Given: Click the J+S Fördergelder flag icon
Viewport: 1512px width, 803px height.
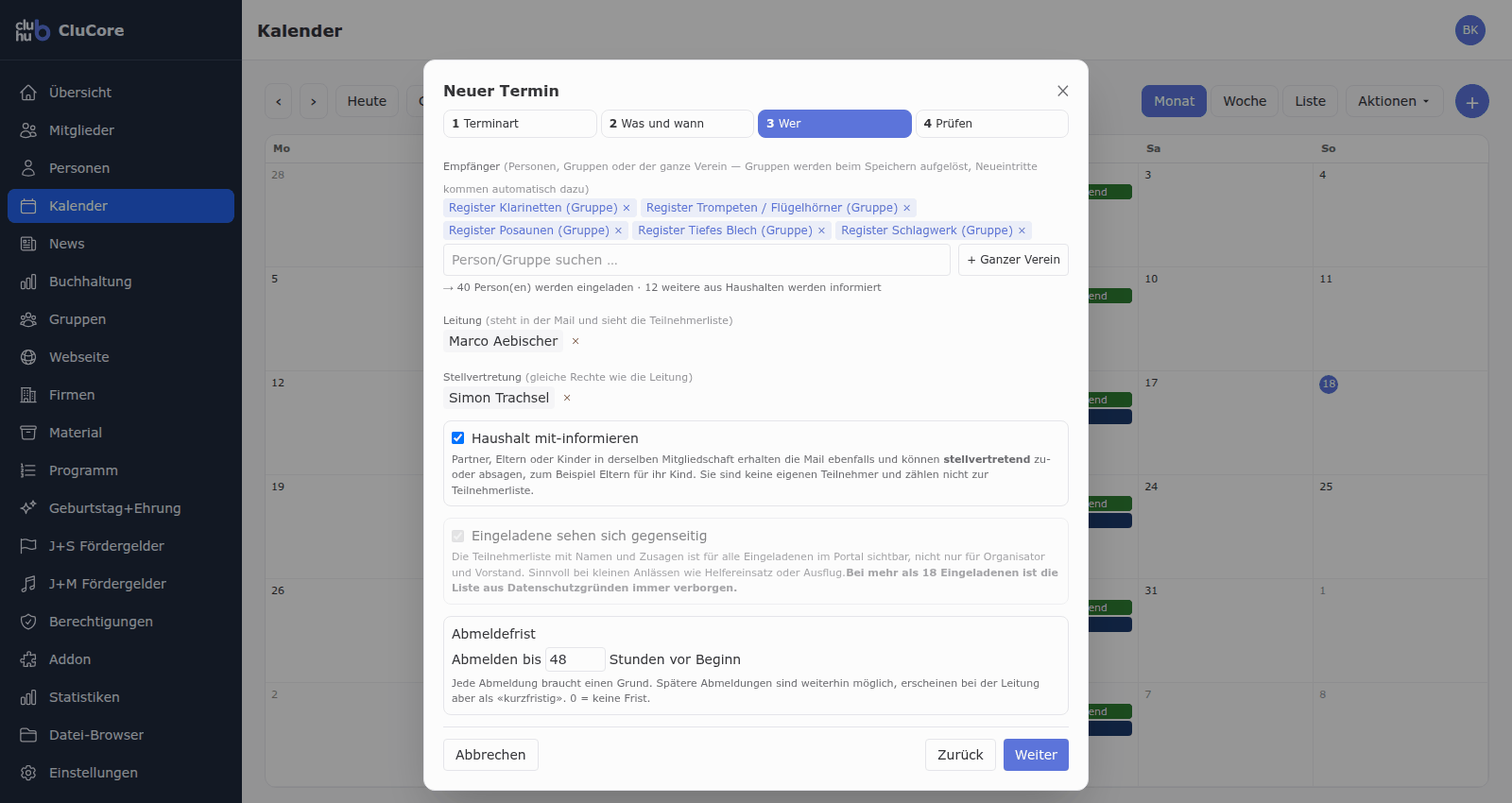Looking at the screenshot, I should pyautogui.click(x=28, y=546).
